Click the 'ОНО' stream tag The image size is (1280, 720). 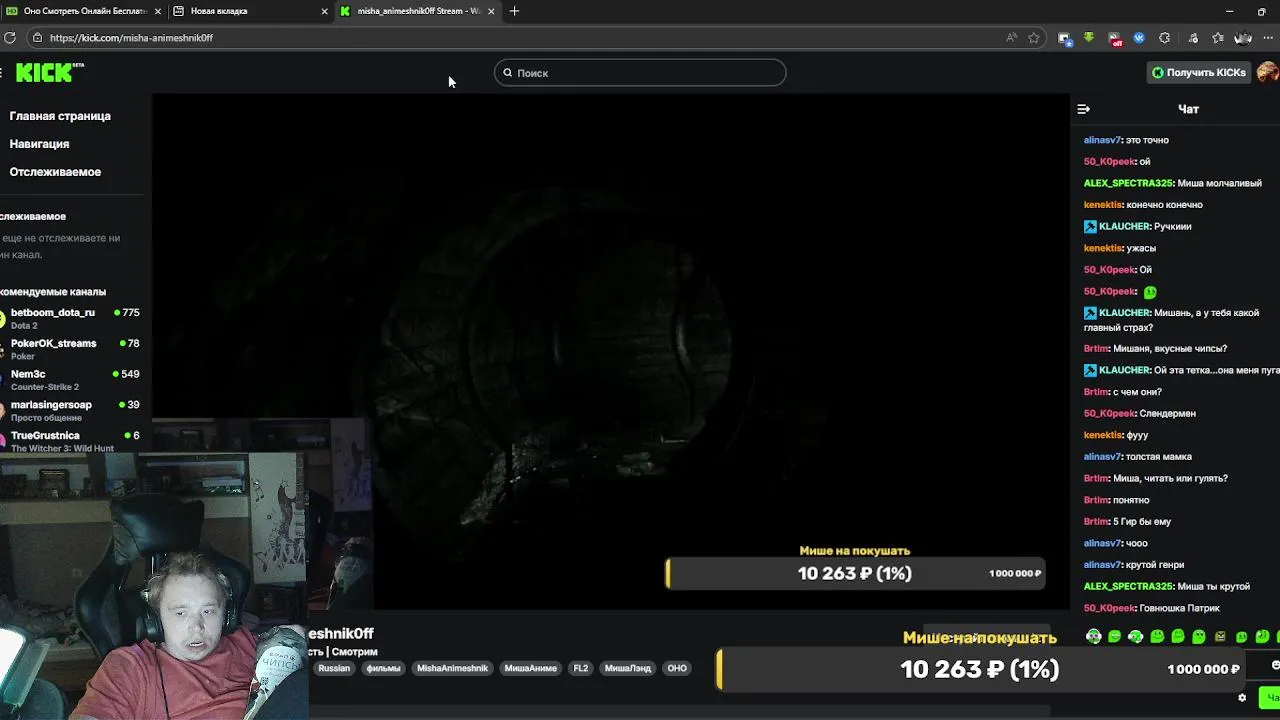[x=677, y=668]
